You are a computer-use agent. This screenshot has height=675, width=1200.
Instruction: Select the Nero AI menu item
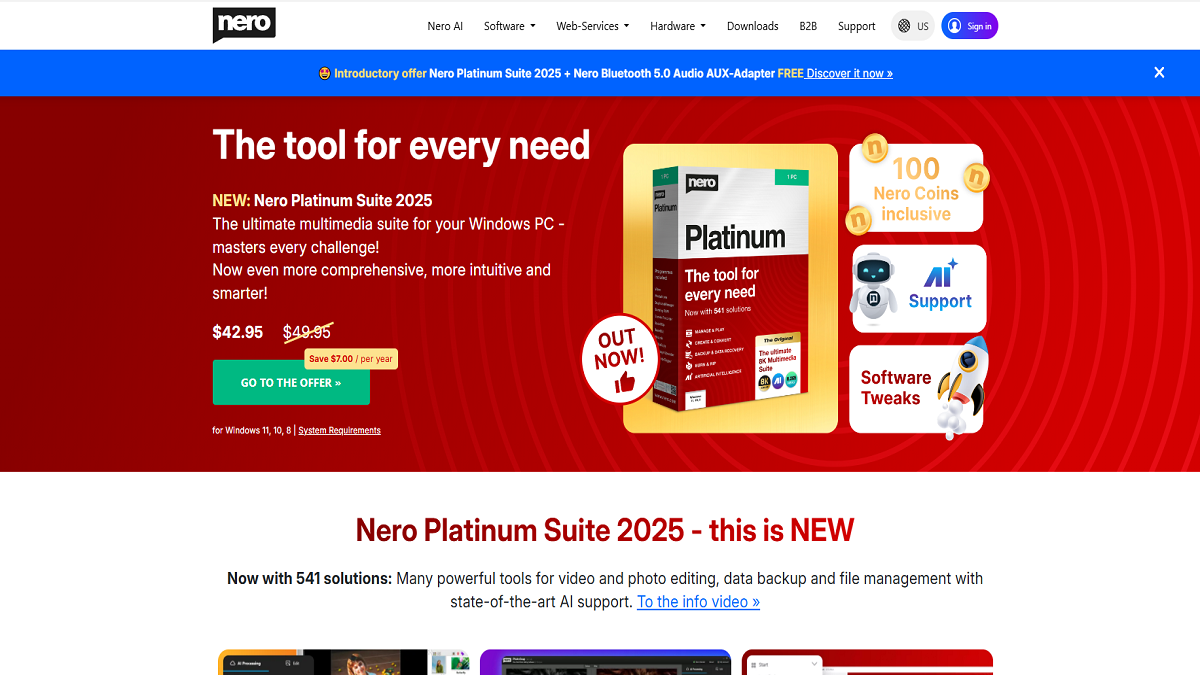[445, 25]
